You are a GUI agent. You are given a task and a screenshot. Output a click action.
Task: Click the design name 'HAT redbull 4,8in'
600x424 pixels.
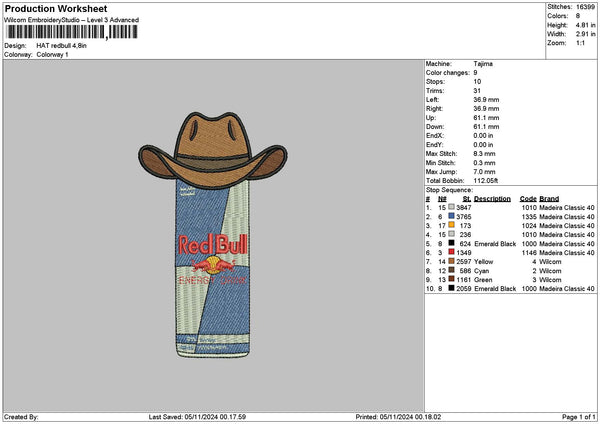[x=62, y=46]
